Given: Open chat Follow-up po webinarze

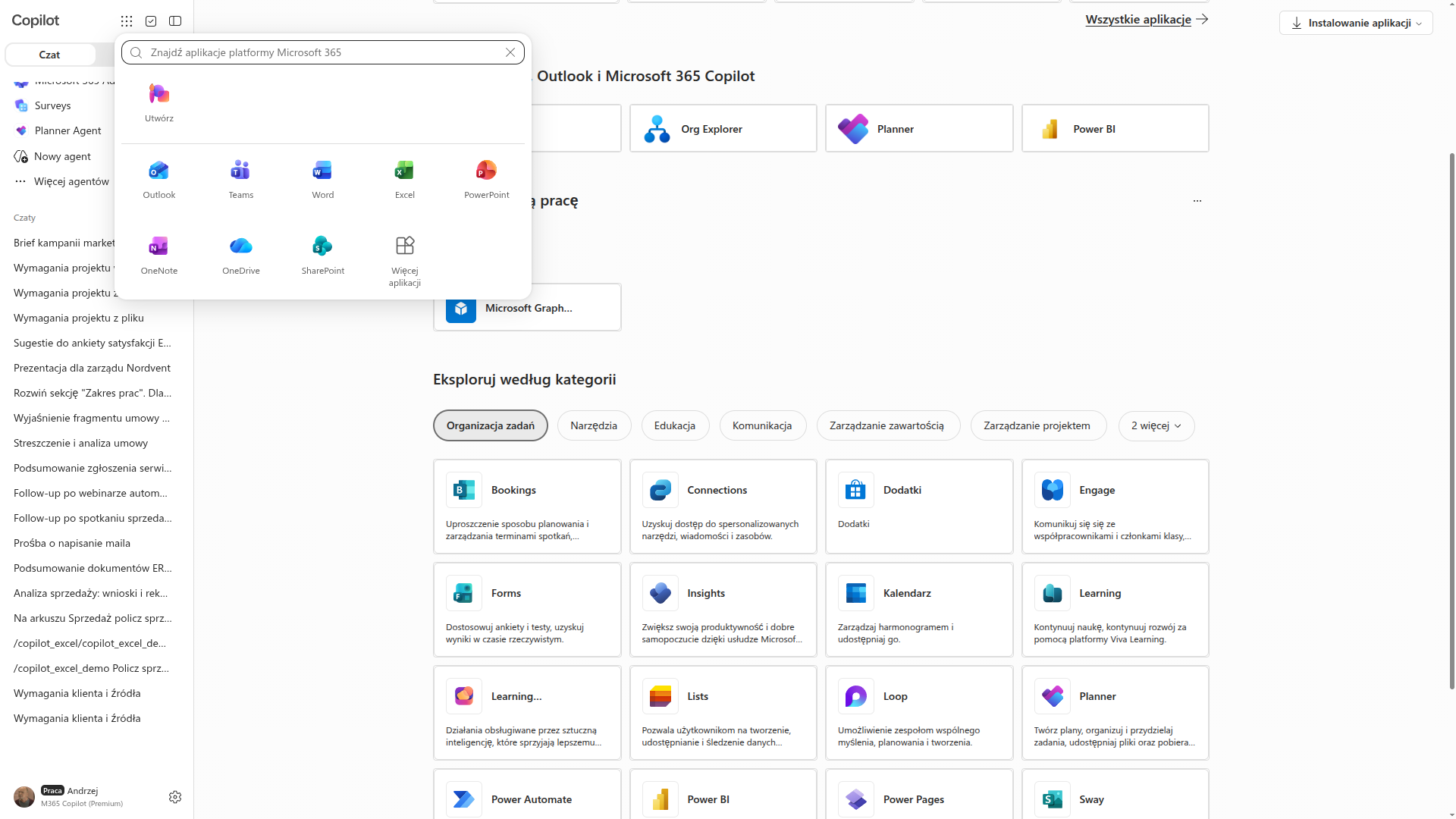Looking at the screenshot, I should click(x=90, y=493).
